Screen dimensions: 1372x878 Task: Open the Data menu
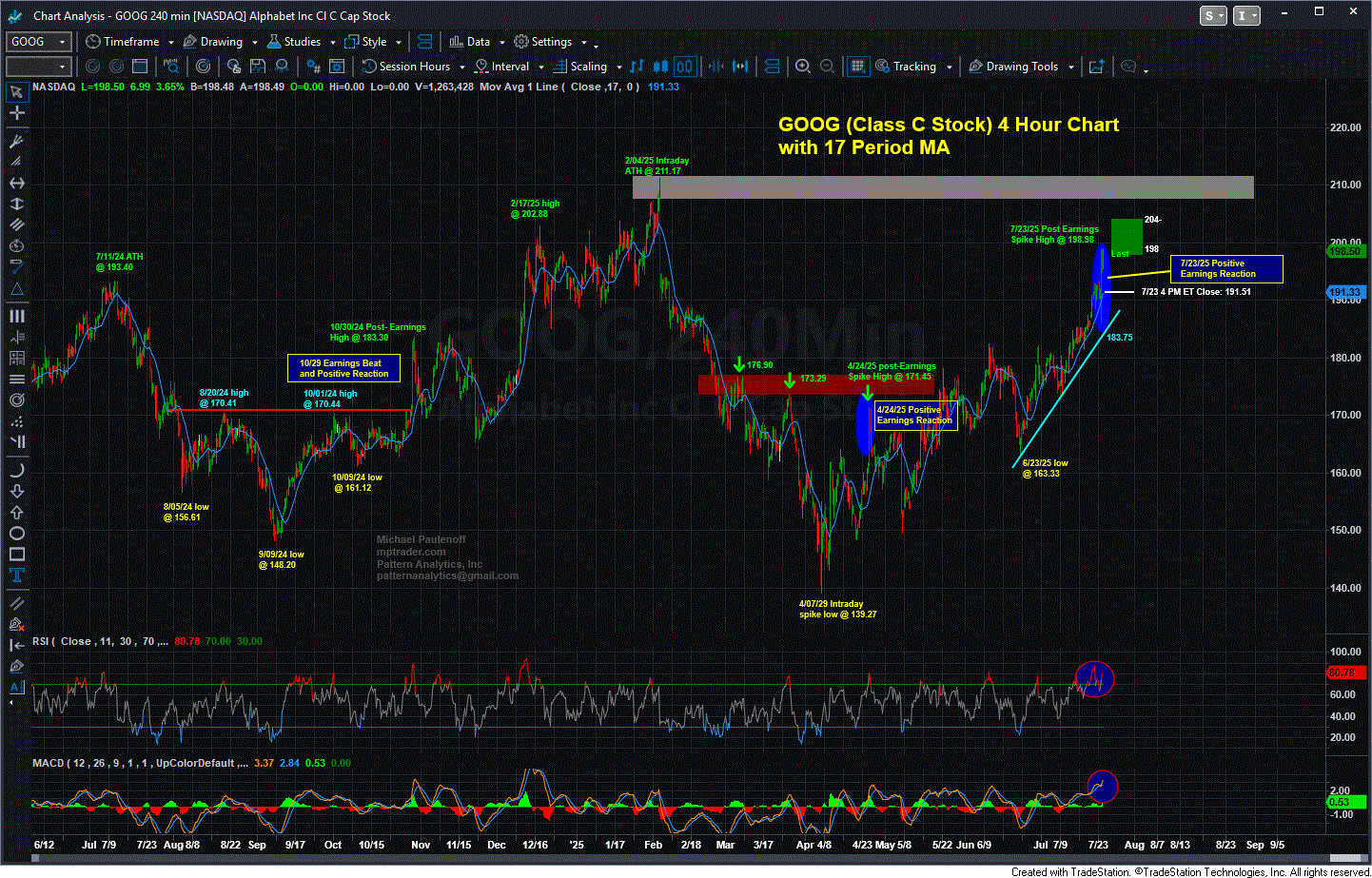[470, 42]
